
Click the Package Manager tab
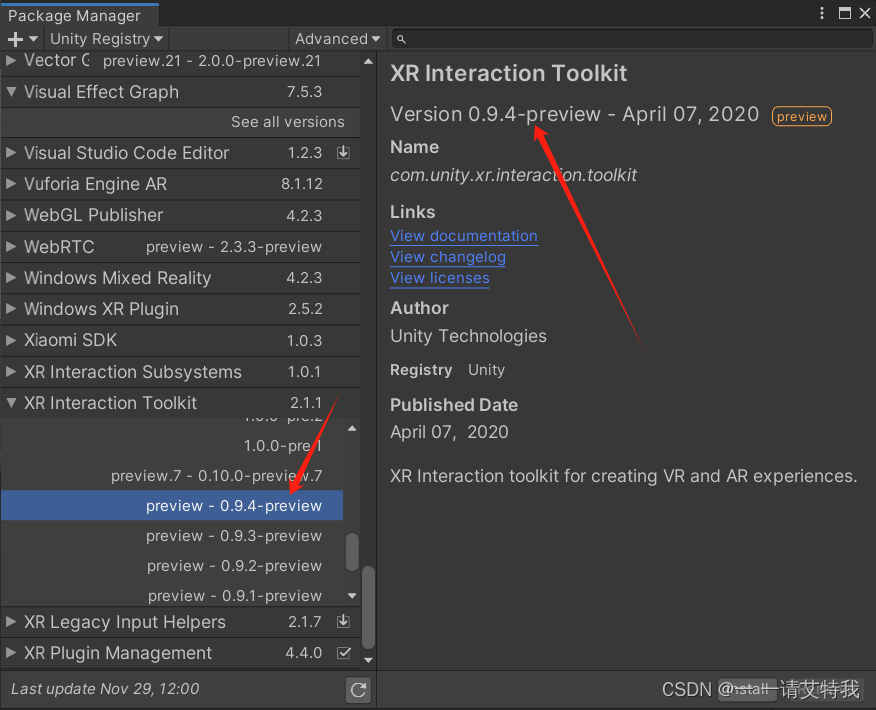pyautogui.click(x=75, y=15)
